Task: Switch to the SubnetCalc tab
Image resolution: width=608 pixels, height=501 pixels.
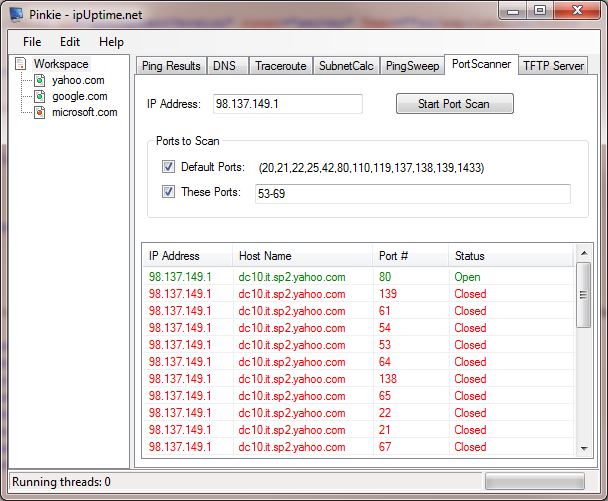Action: tap(346, 66)
